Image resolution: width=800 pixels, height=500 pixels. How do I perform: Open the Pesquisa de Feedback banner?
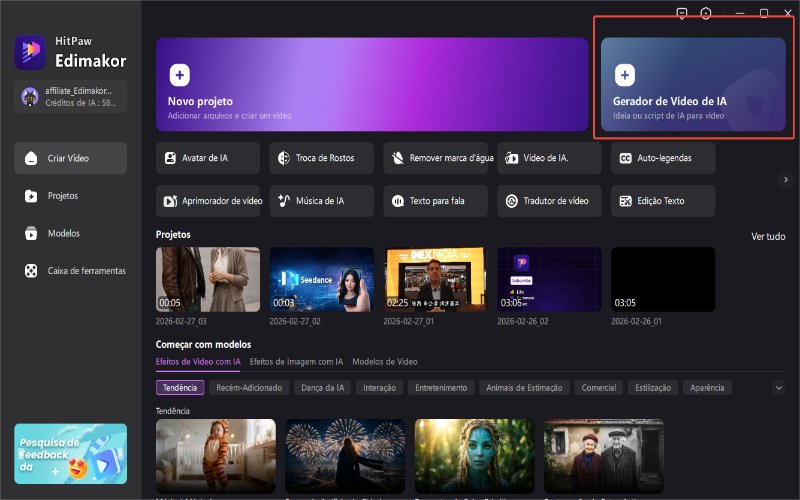71,454
